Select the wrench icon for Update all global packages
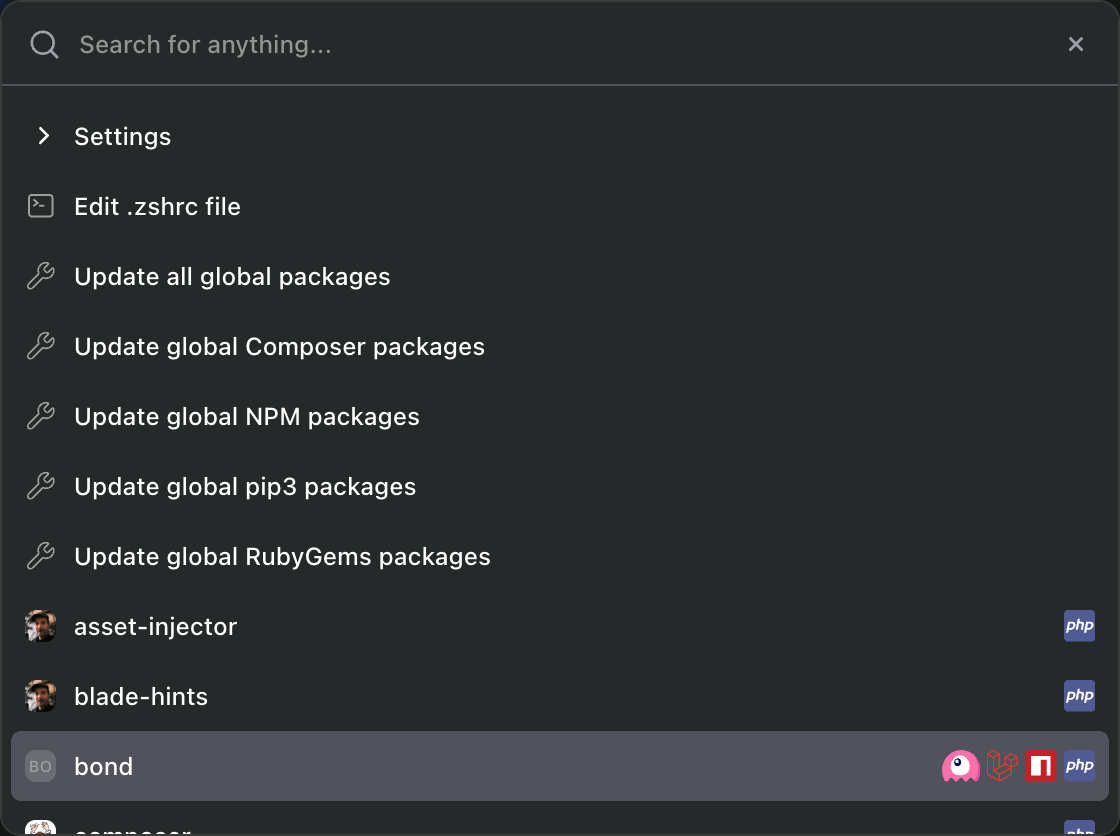The width and height of the screenshot is (1120, 836). [40, 276]
